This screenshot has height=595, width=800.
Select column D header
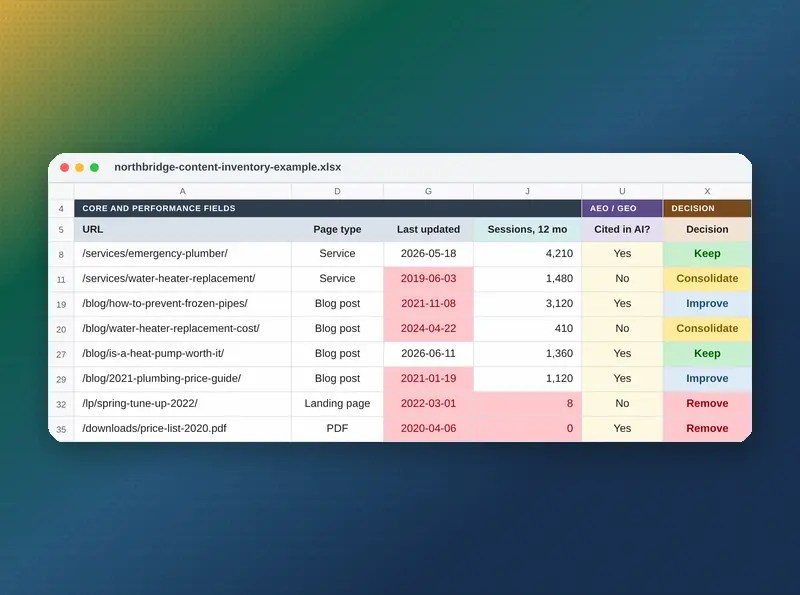(x=337, y=191)
